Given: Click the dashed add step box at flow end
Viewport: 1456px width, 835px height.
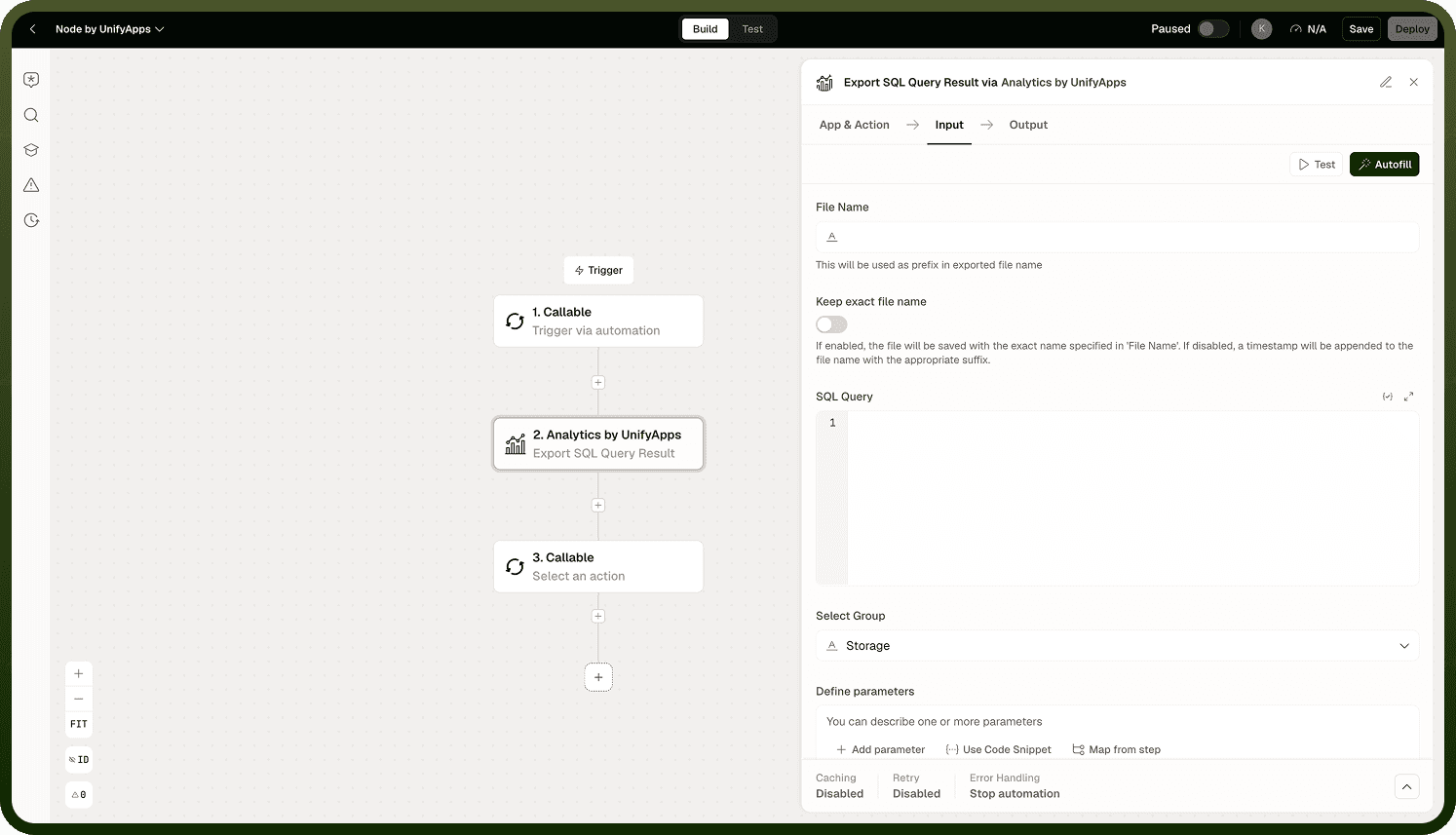Looking at the screenshot, I should (x=598, y=677).
